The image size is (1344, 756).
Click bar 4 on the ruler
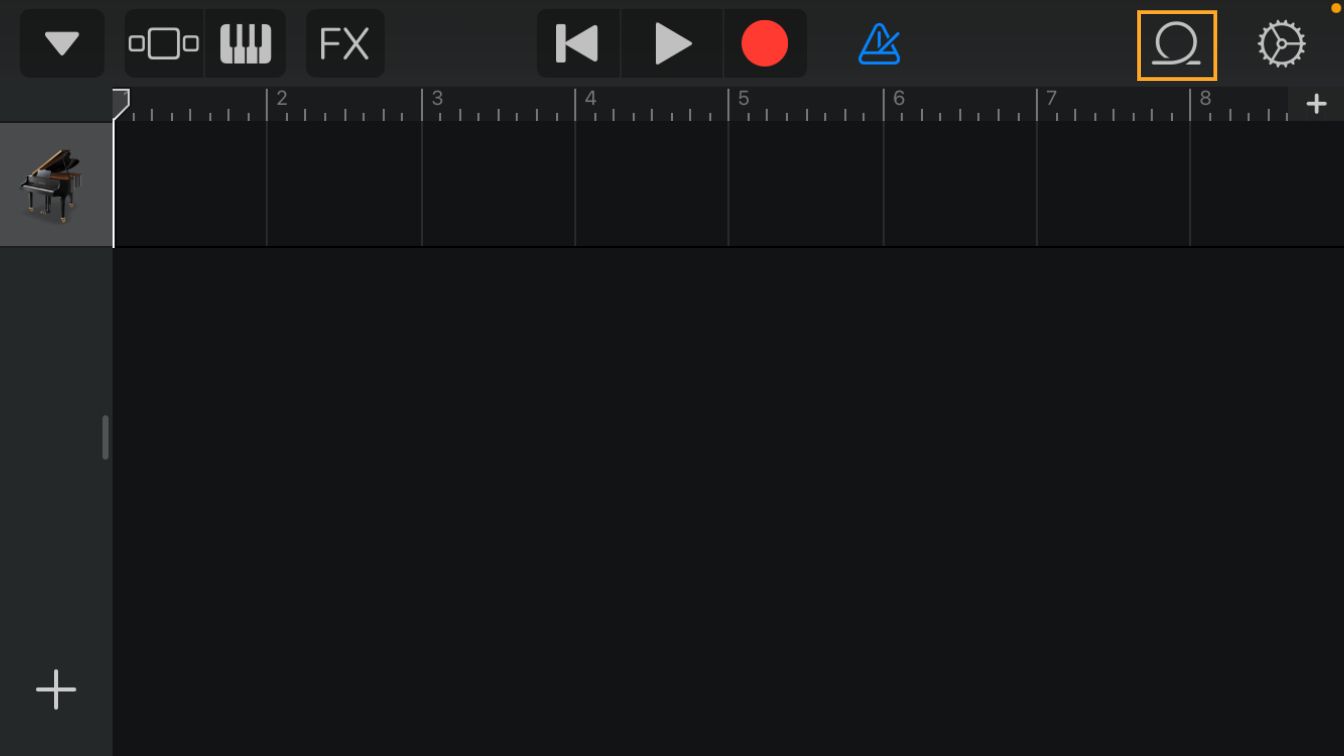coord(590,98)
